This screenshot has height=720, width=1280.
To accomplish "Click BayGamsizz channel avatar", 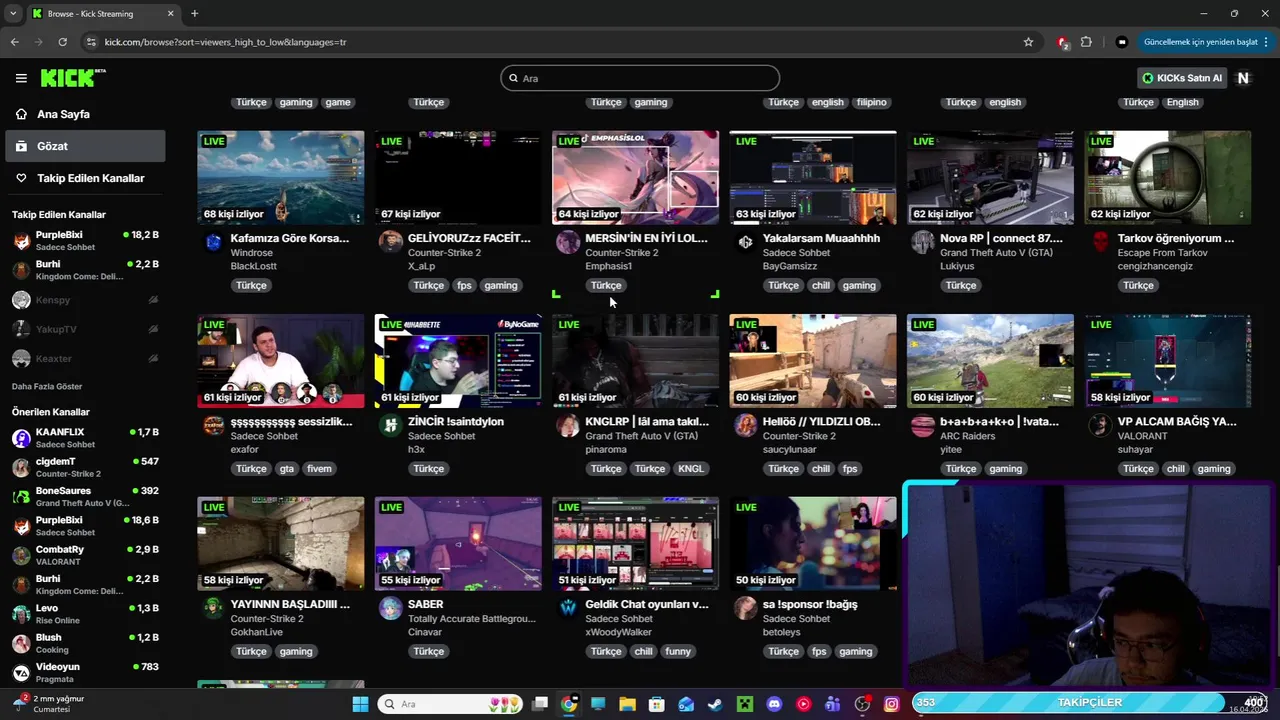I will coord(745,242).
